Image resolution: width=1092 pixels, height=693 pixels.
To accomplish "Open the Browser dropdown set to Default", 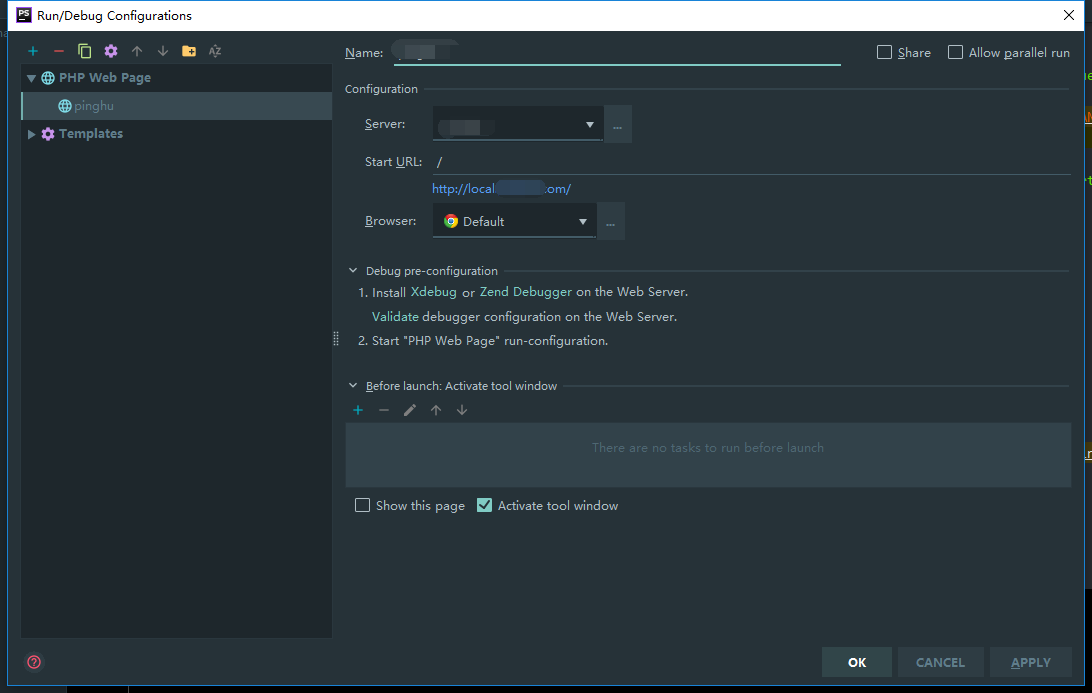I will pos(514,221).
